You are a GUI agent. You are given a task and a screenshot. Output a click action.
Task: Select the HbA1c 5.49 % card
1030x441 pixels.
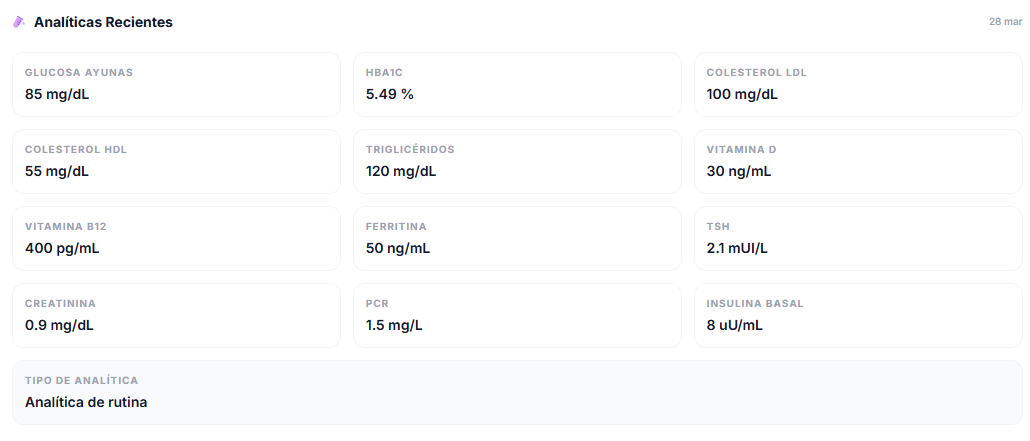[517, 85]
